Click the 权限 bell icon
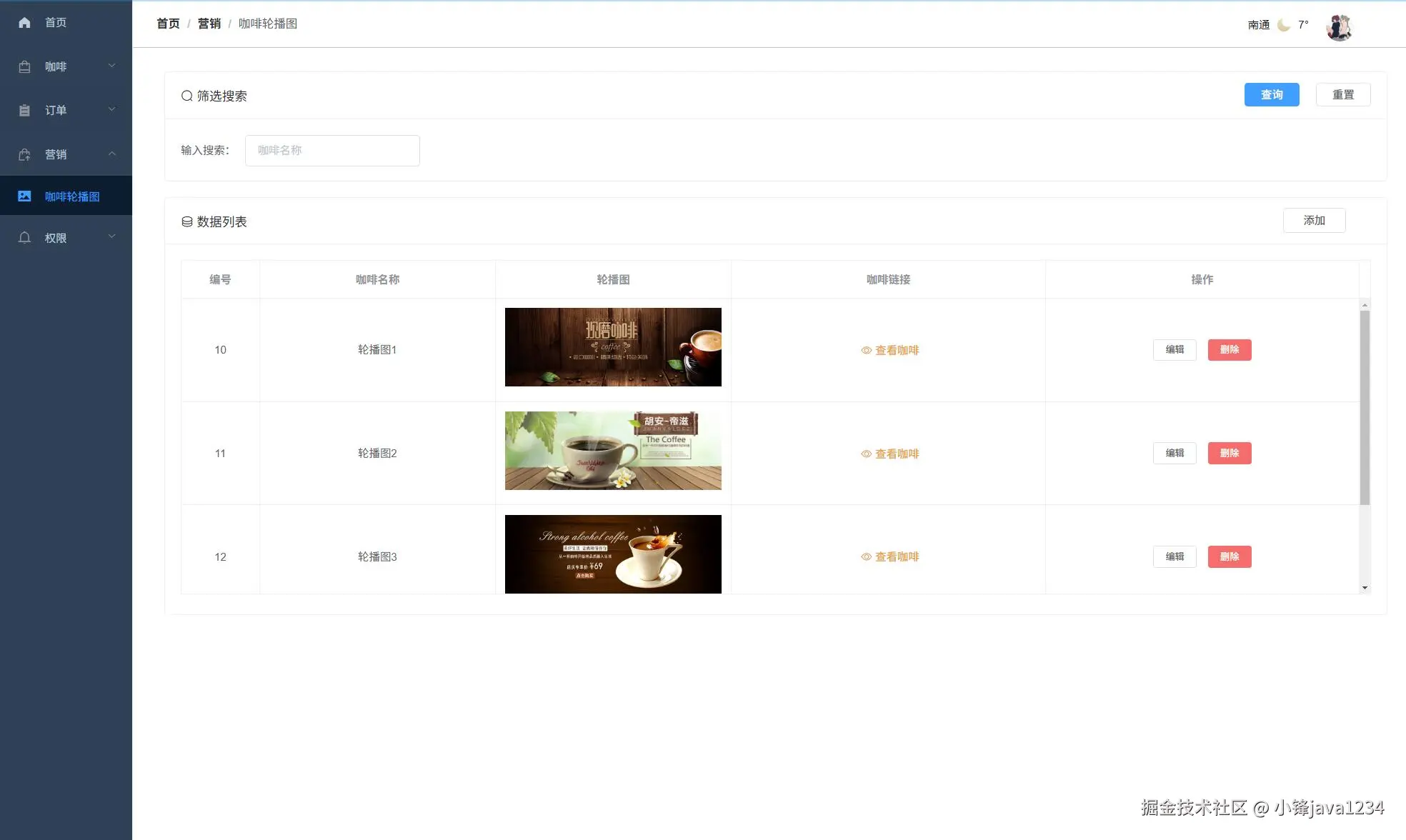Screen dimensions: 1406x840 (x=24, y=237)
